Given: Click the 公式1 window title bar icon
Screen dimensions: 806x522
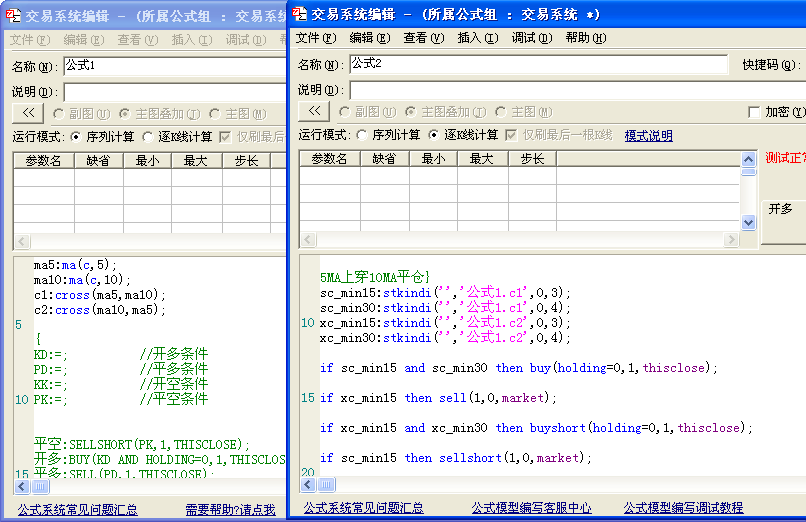Looking at the screenshot, I should pos(13,15).
